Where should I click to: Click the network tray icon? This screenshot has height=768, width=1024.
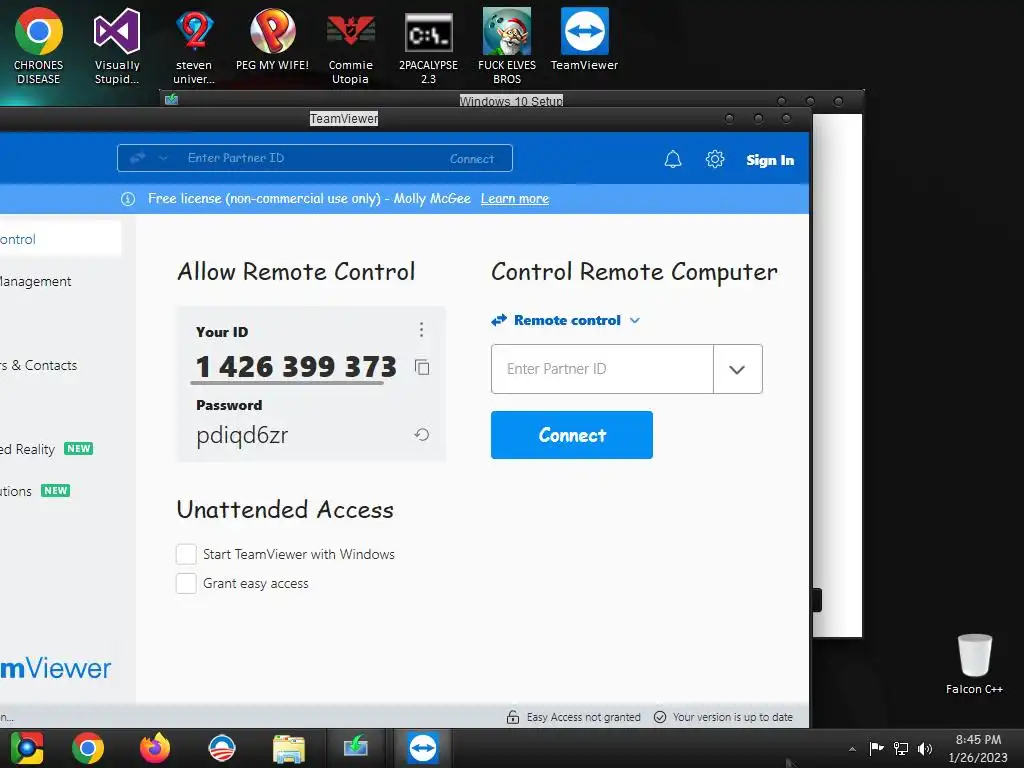[901, 748]
